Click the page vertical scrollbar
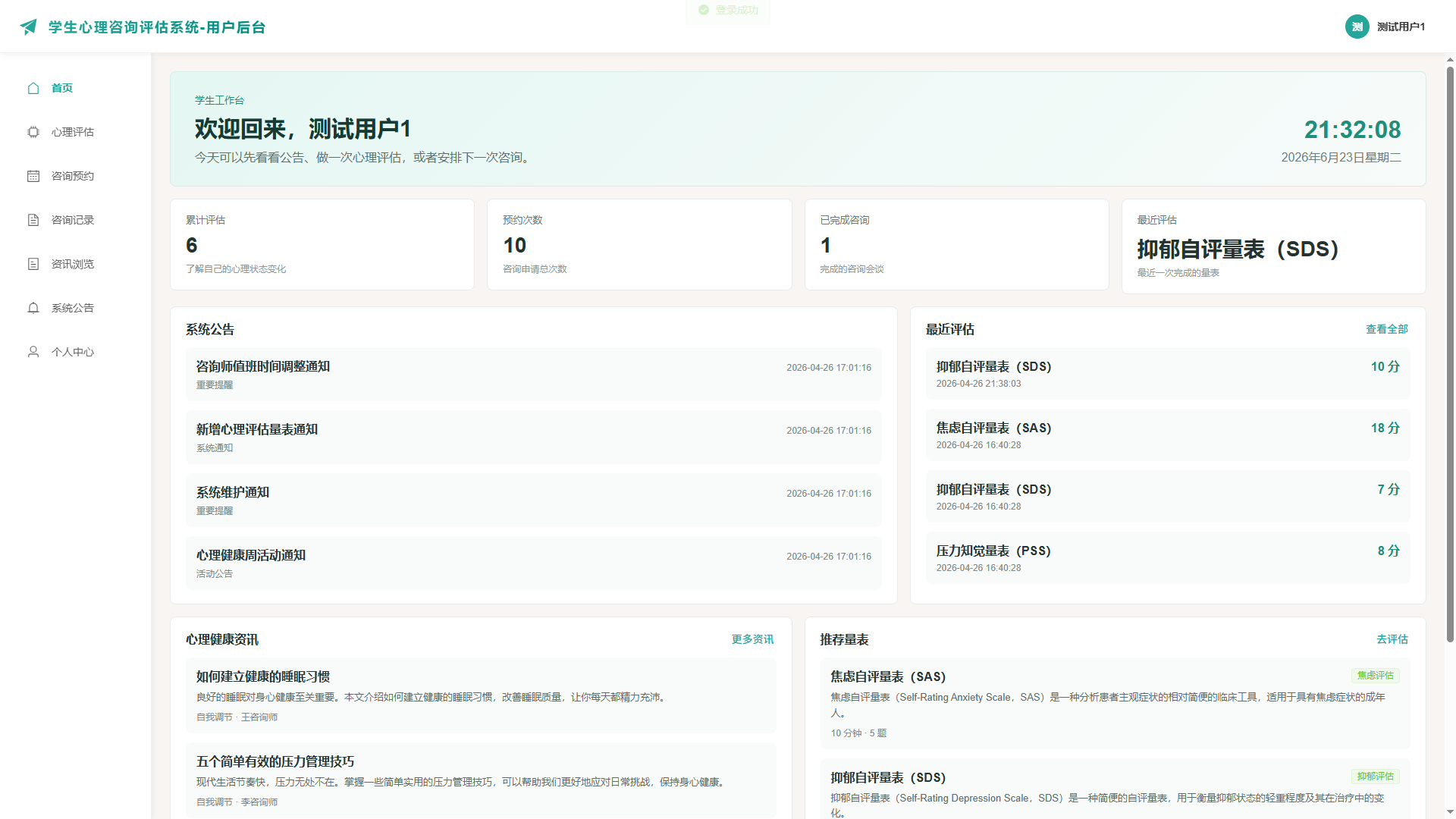This screenshot has height=819, width=1456. coord(1450,355)
